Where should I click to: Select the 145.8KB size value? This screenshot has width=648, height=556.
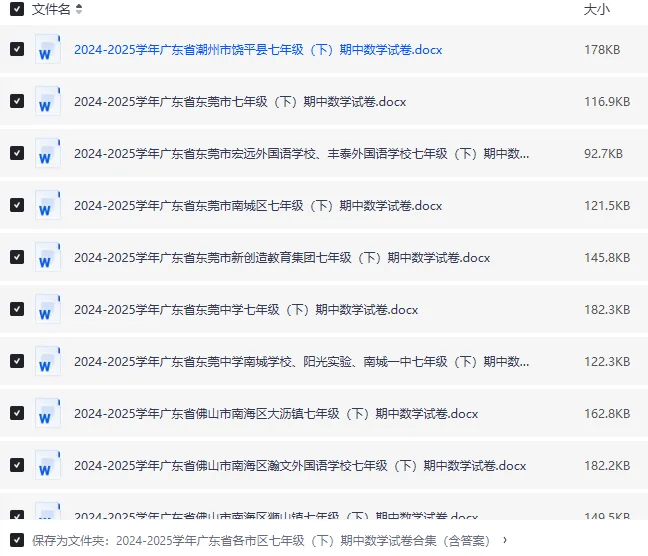607,258
